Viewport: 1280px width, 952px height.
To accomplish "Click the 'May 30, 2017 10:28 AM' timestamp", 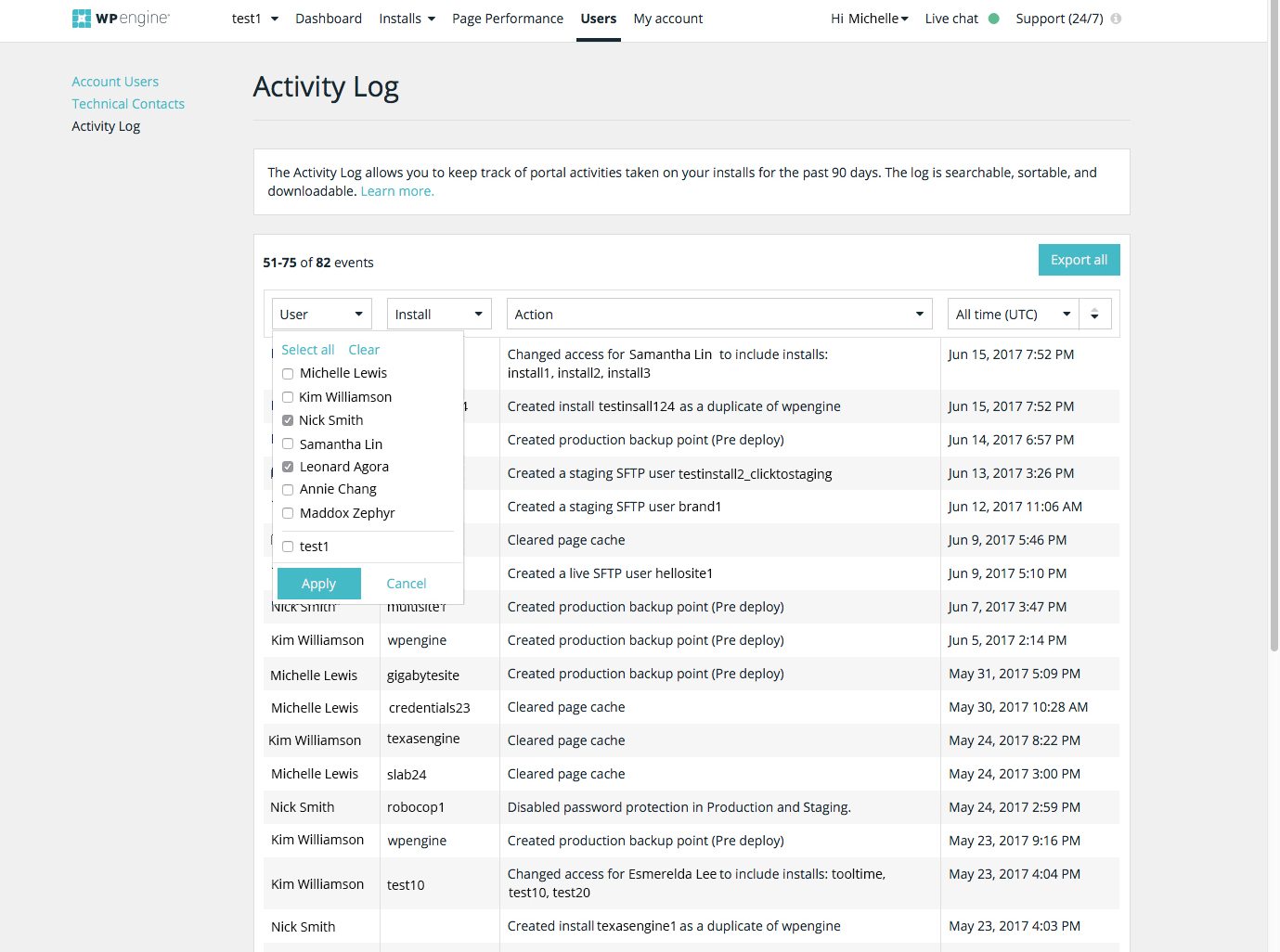I will point(1018,707).
